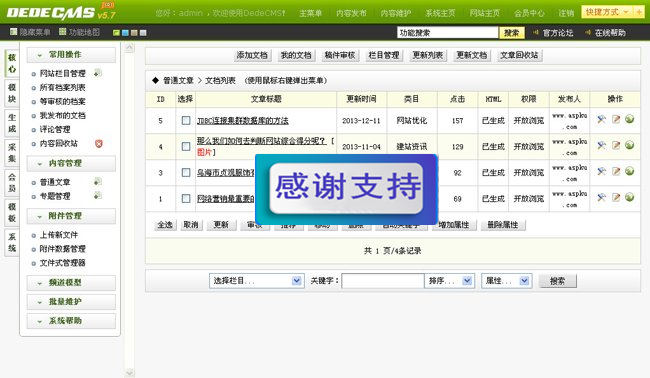The height and width of the screenshot is (378, 650).
Task: Switch to the 采集 vertical tab
Action: tap(12, 153)
